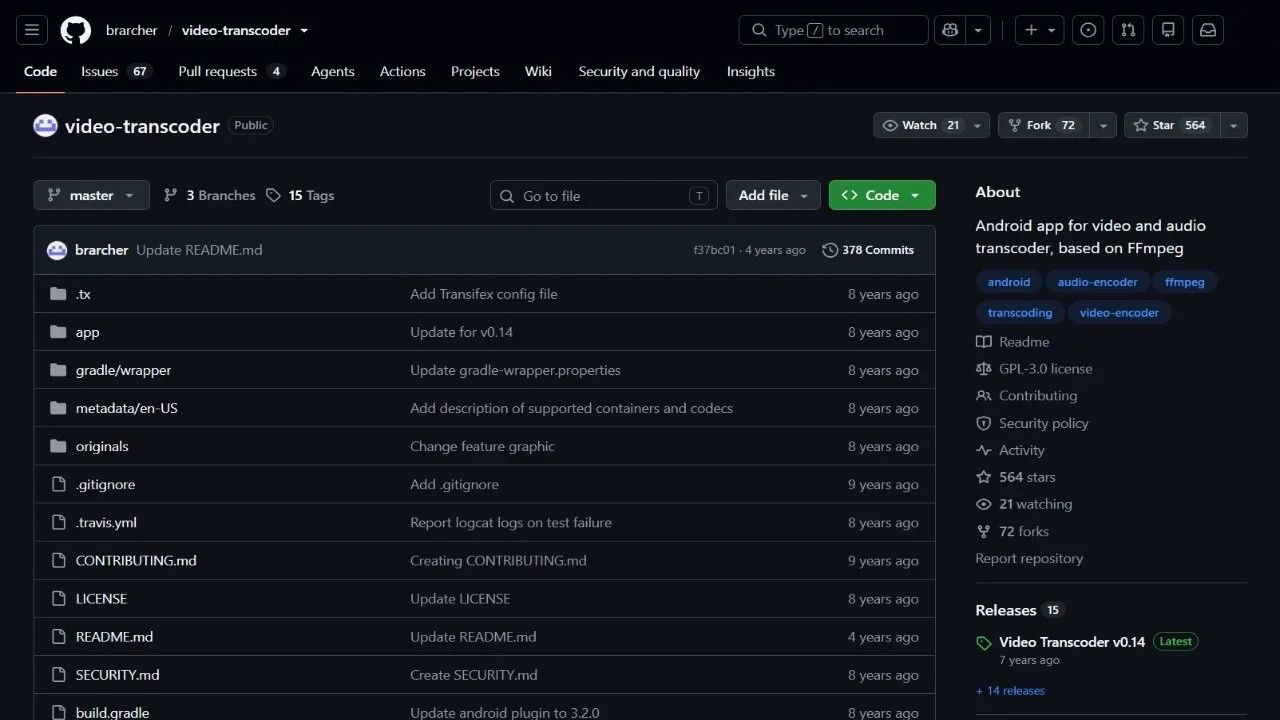Click the GPL-3.0 license scale icon
This screenshot has width=1280, height=720.
pos(984,369)
